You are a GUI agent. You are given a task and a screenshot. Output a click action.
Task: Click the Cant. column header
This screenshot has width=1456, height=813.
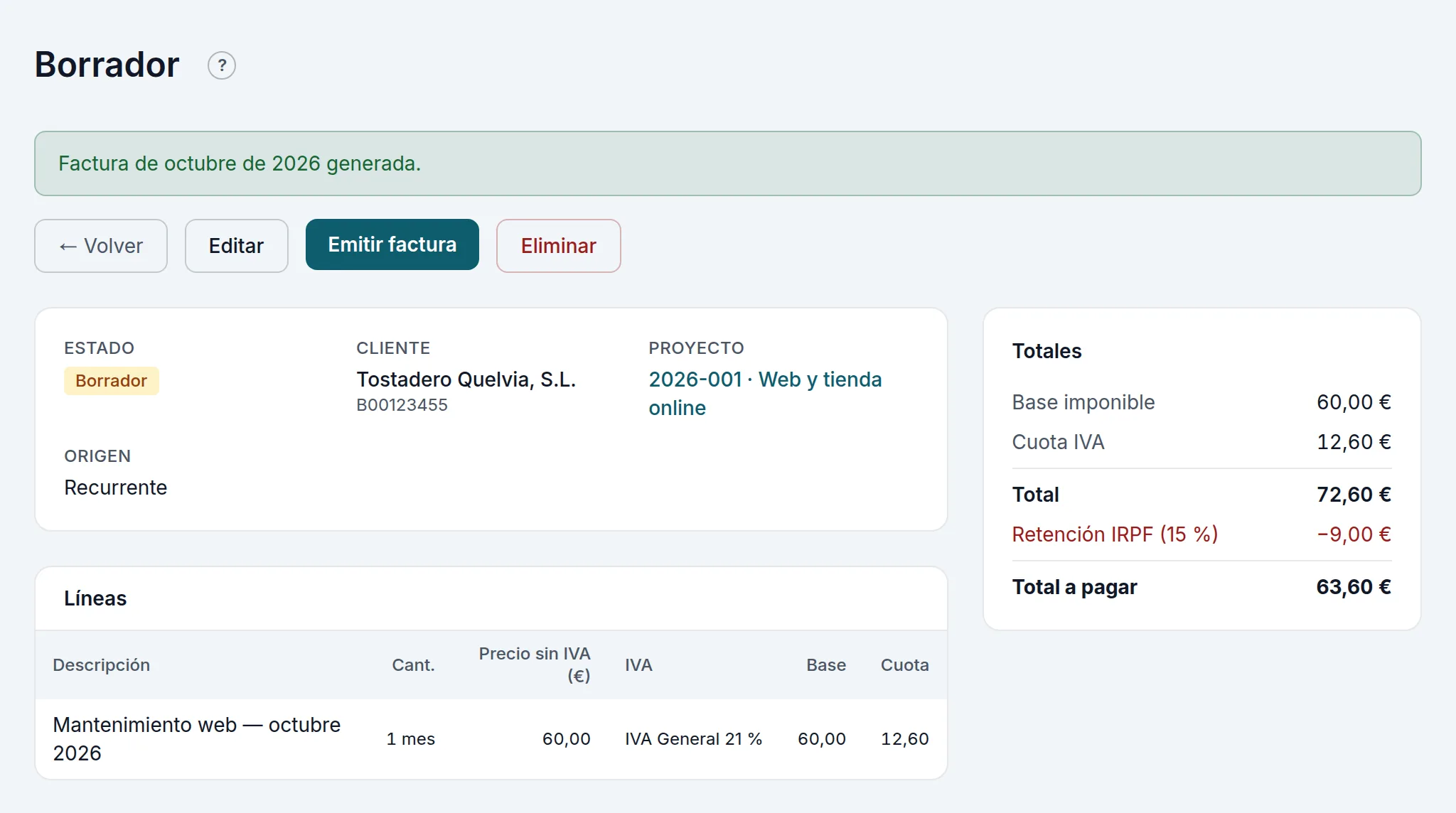(x=413, y=665)
